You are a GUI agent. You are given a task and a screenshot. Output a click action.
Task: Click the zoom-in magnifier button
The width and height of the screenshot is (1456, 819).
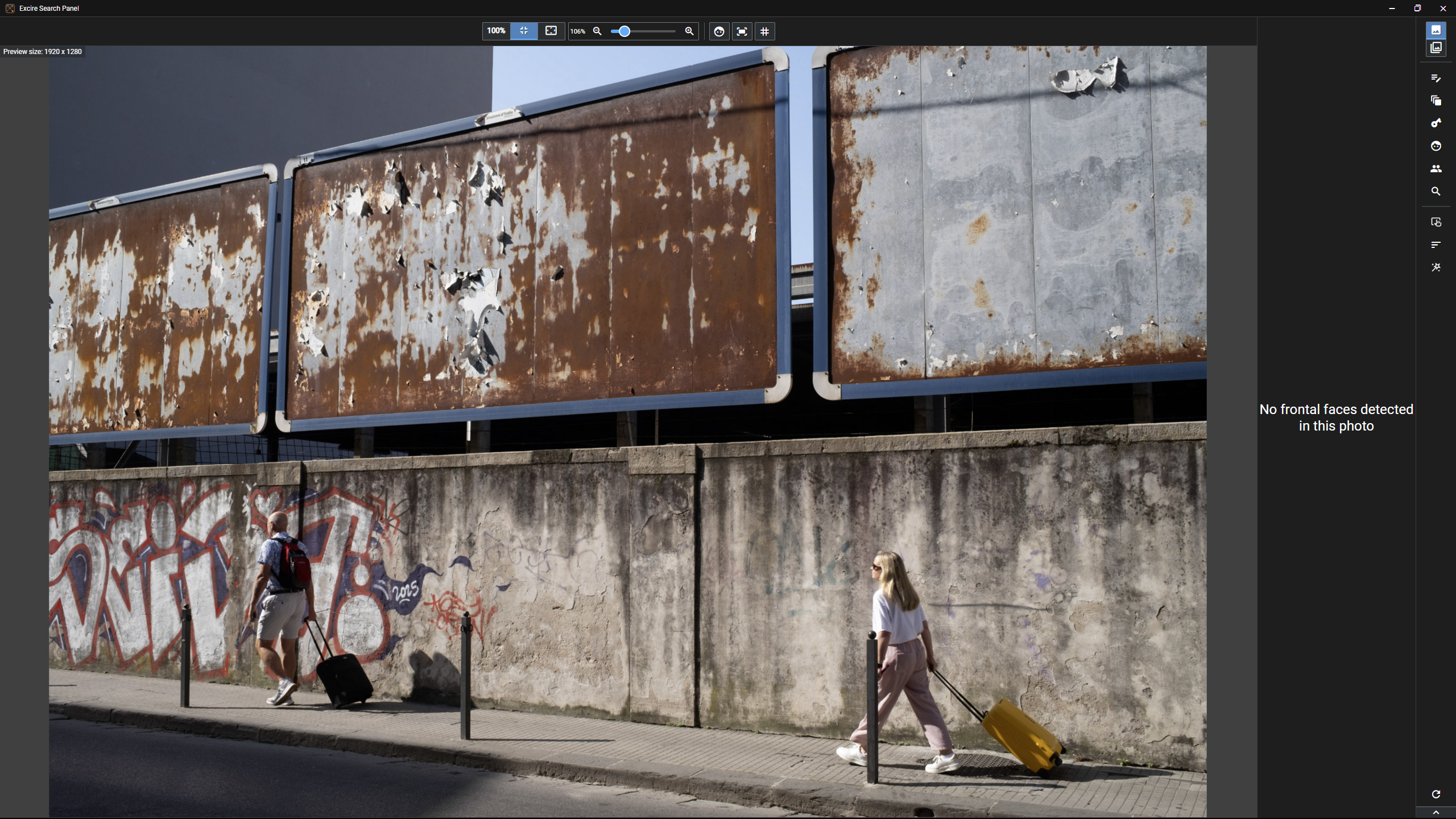coord(689,31)
